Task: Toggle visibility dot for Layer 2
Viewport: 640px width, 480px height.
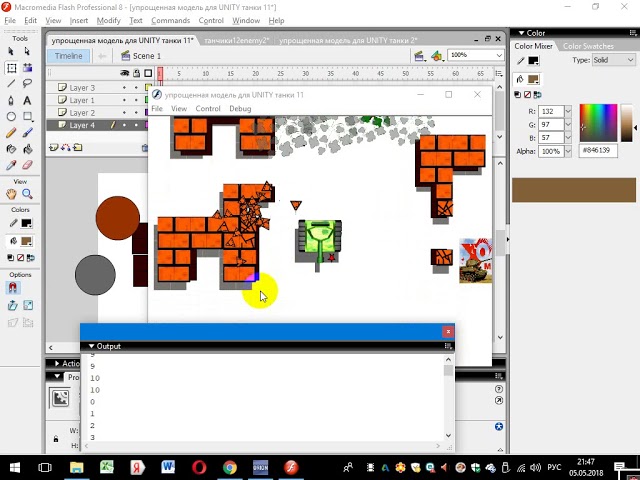Action: pyautogui.click(x=124, y=113)
